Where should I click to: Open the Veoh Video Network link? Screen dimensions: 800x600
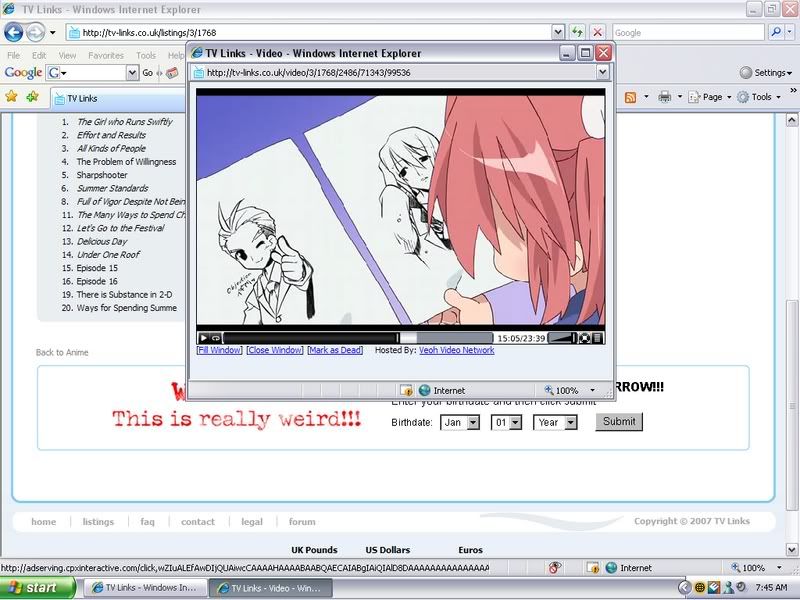(x=457, y=350)
